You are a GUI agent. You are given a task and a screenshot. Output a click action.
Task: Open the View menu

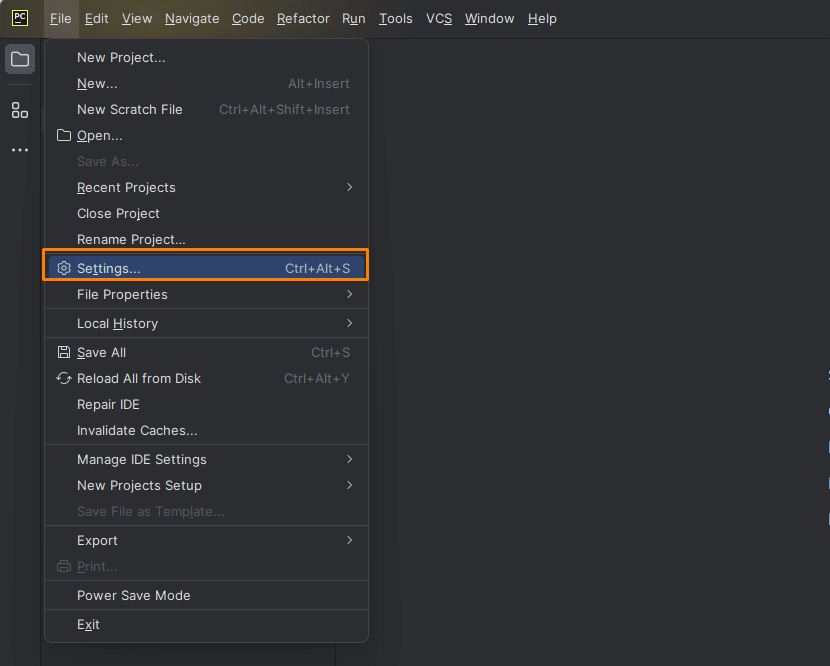137,19
